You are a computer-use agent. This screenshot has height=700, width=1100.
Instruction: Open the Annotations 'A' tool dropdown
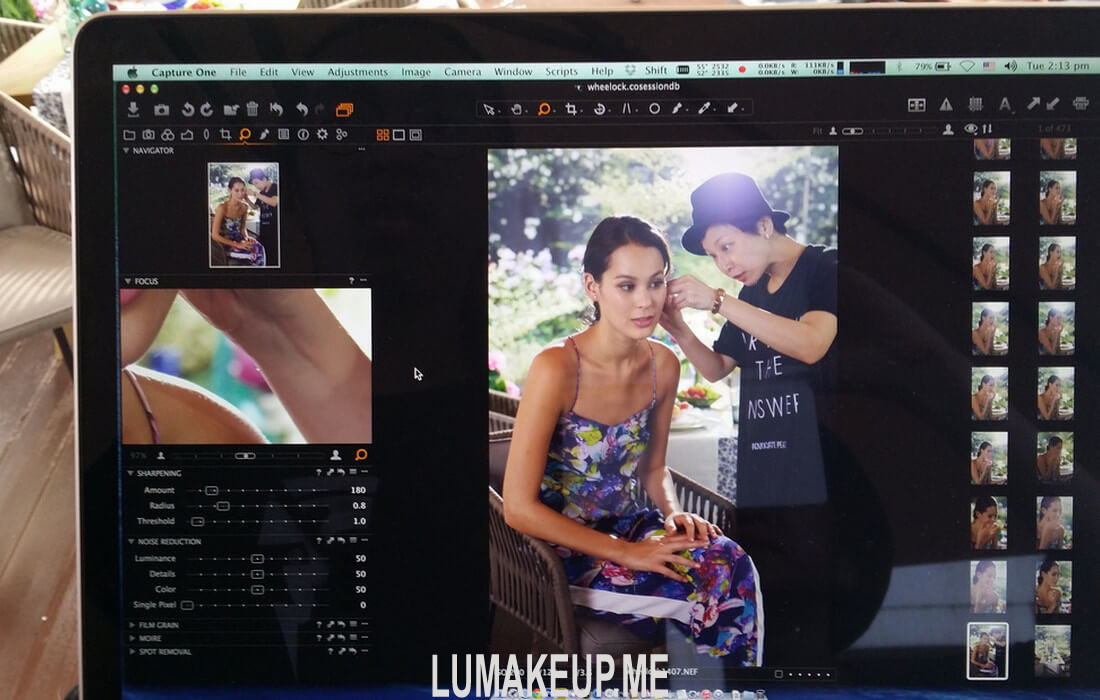pyautogui.click(x=1005, y=105)
